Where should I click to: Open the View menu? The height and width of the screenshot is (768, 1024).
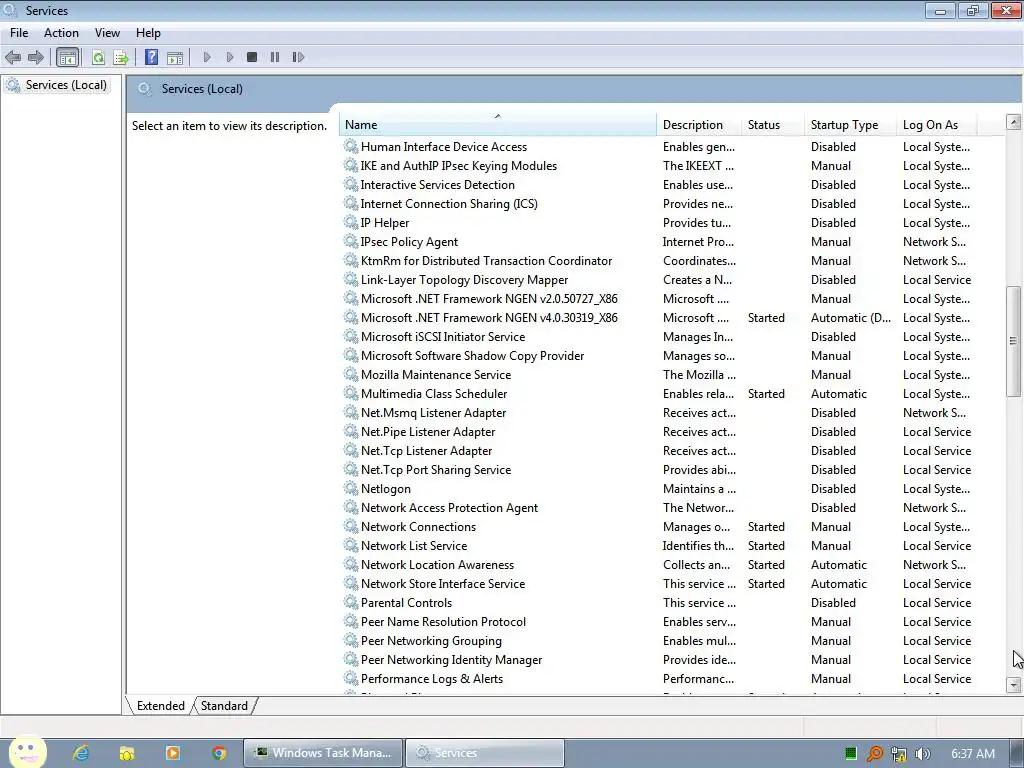(107, 33)
